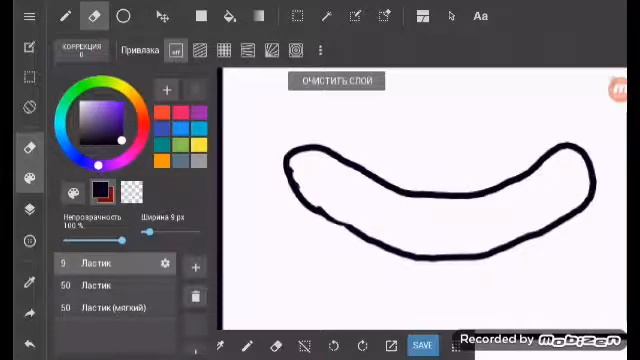Toggle the color palette sidebar icon

29,178
